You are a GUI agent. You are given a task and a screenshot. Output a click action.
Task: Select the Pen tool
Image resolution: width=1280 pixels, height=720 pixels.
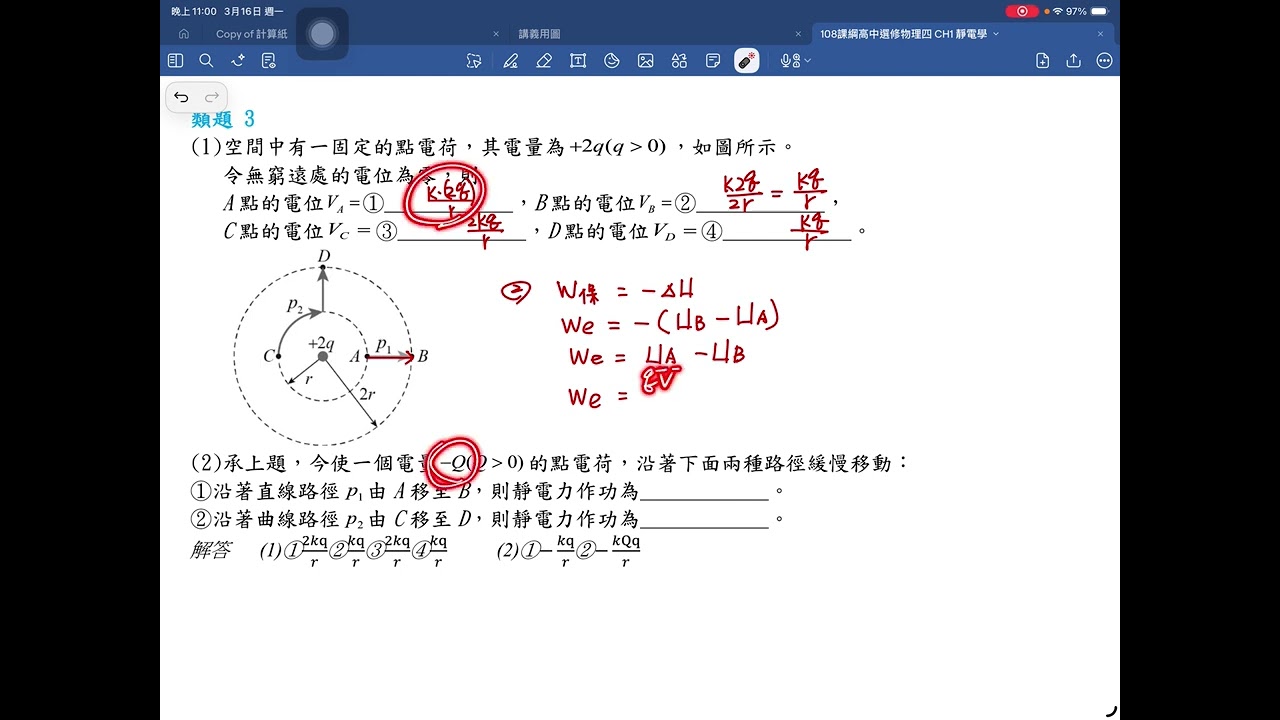pyautogui.click(x=510, y=61)
